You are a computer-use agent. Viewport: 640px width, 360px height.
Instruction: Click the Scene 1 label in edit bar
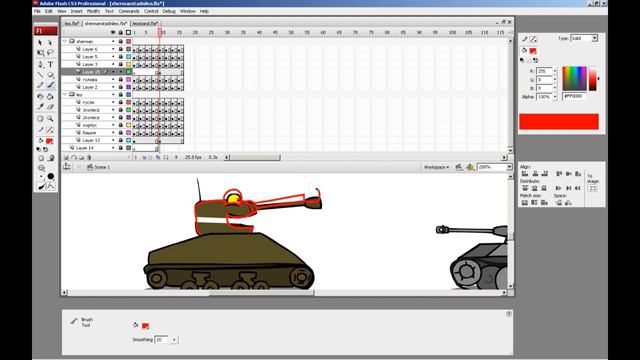(x=102, y=167)
